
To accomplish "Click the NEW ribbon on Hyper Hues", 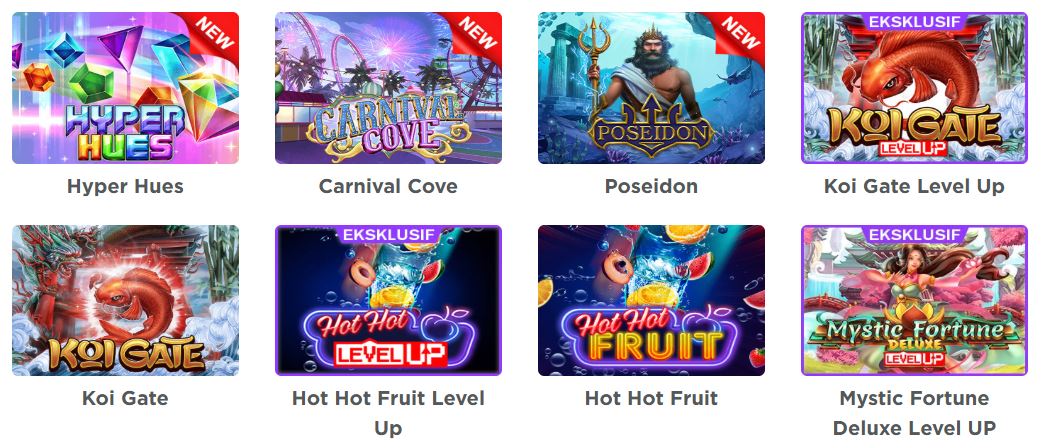I will click(x=216, y=34).
